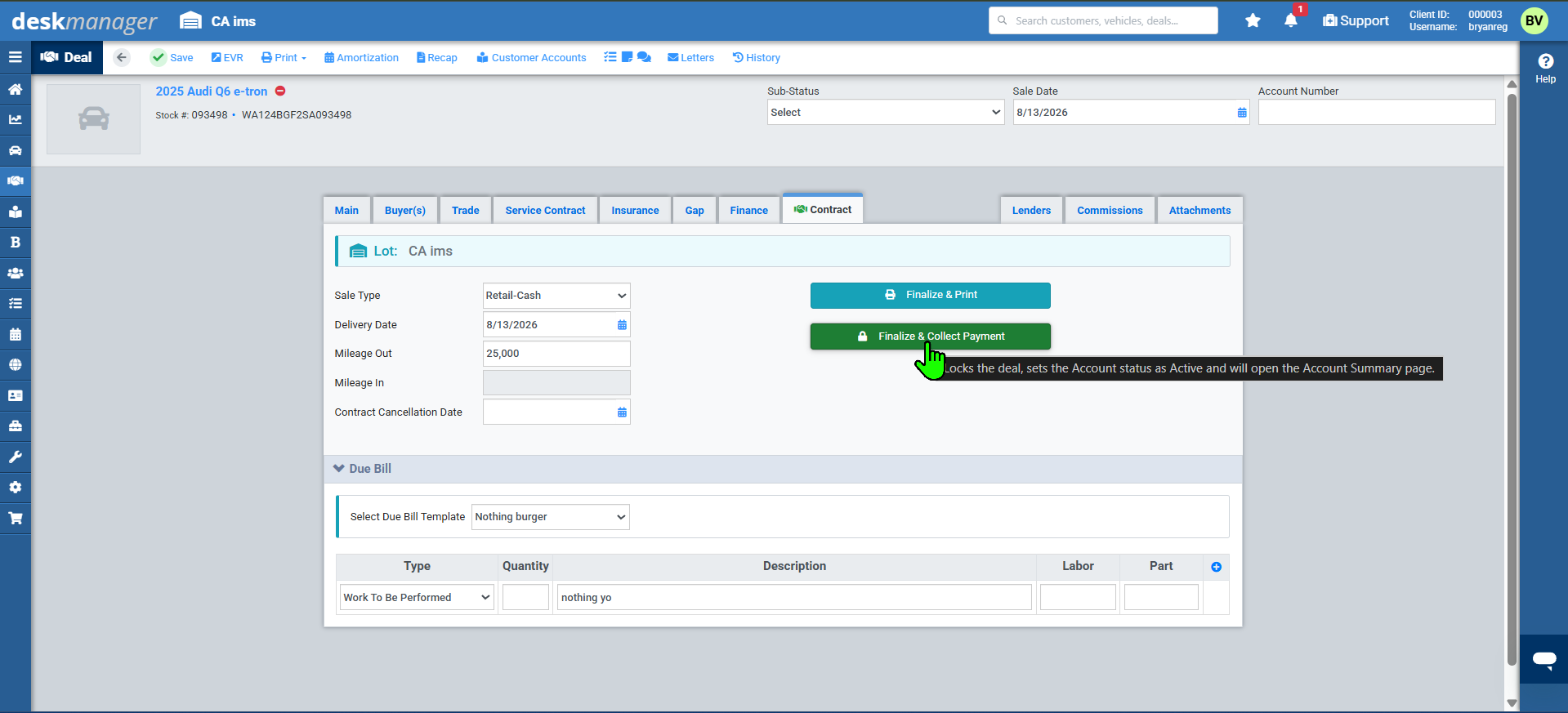Open Amortization from the toolbar

click(361, 57)
